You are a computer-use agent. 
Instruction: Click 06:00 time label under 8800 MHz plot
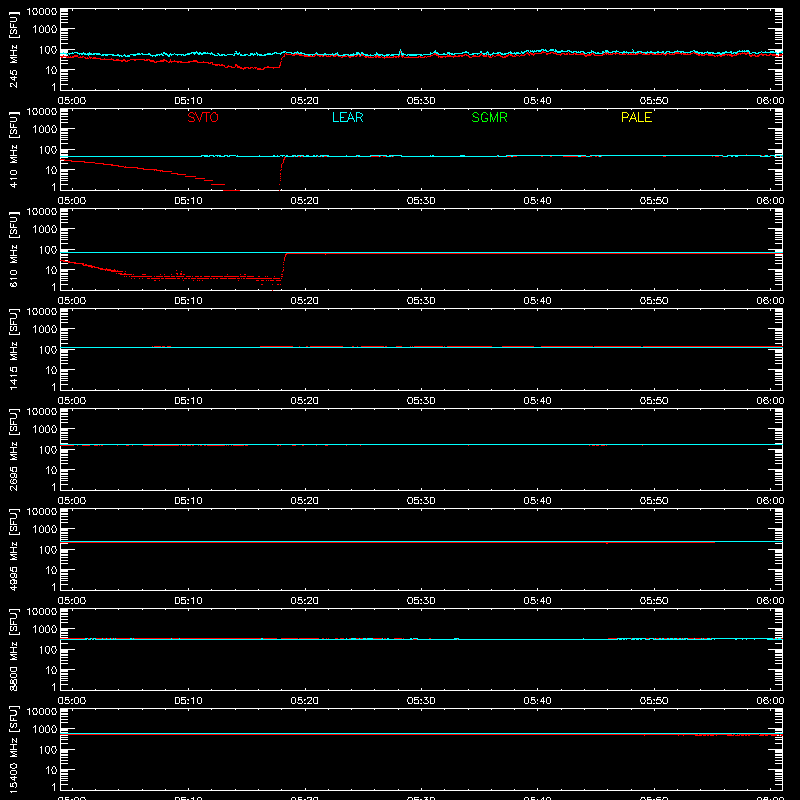[x=770, y=701]
